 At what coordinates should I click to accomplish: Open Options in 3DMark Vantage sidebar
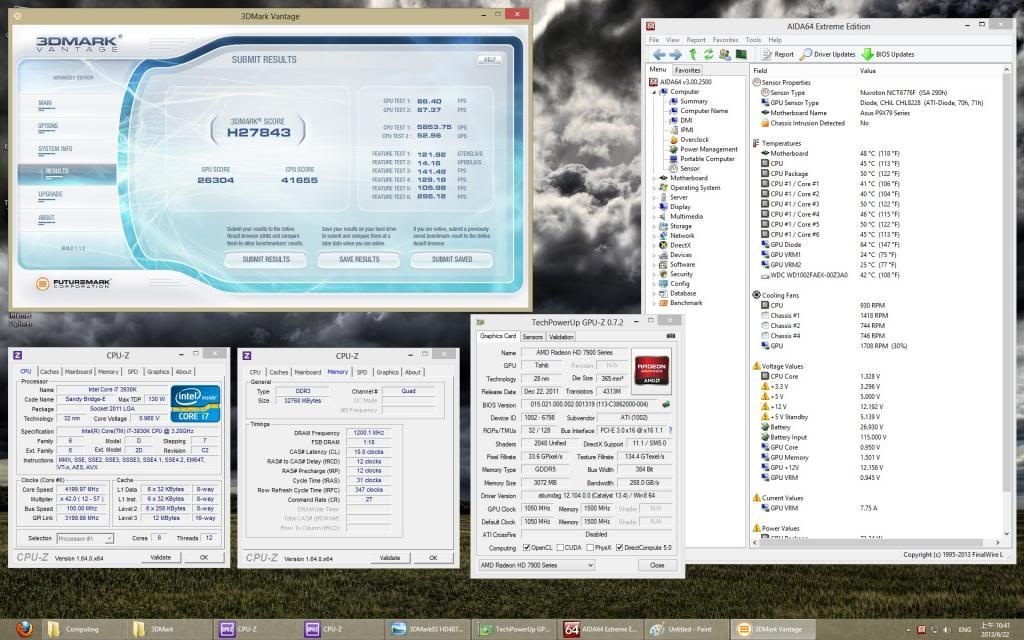pyautogui.click(x=48, y=126)
